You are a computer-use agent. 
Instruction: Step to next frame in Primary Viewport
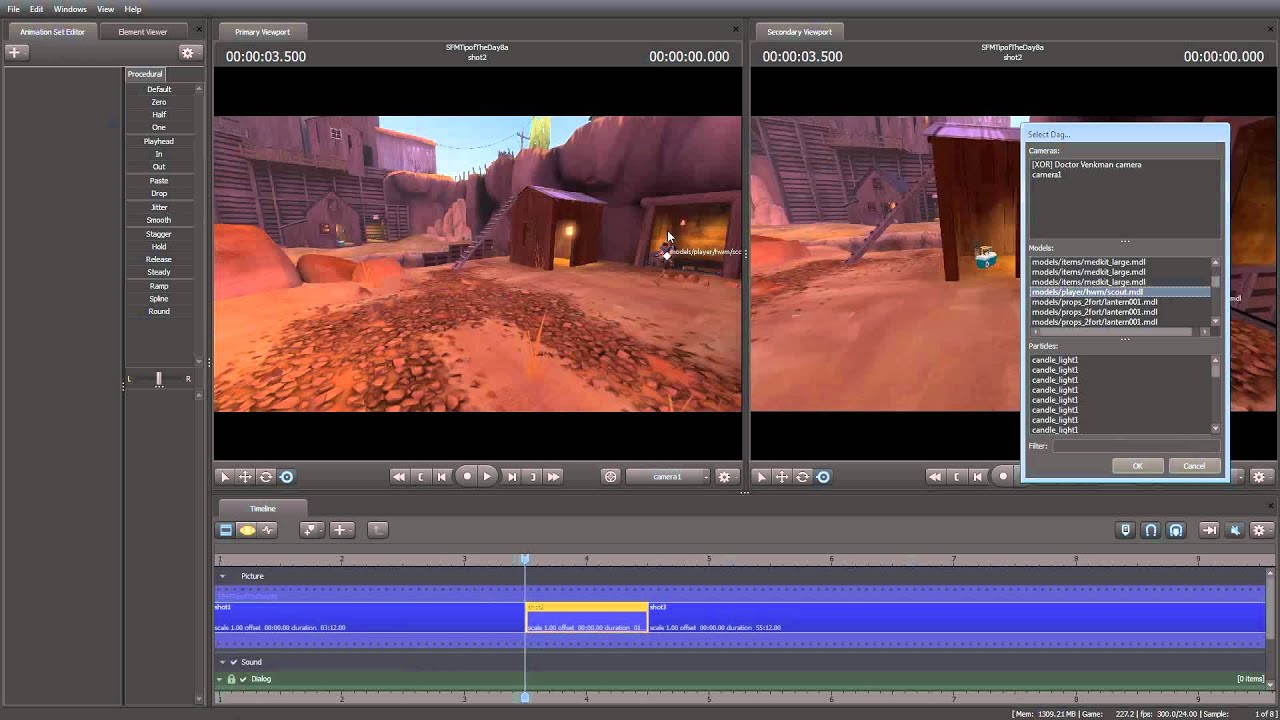coord(512,477)
